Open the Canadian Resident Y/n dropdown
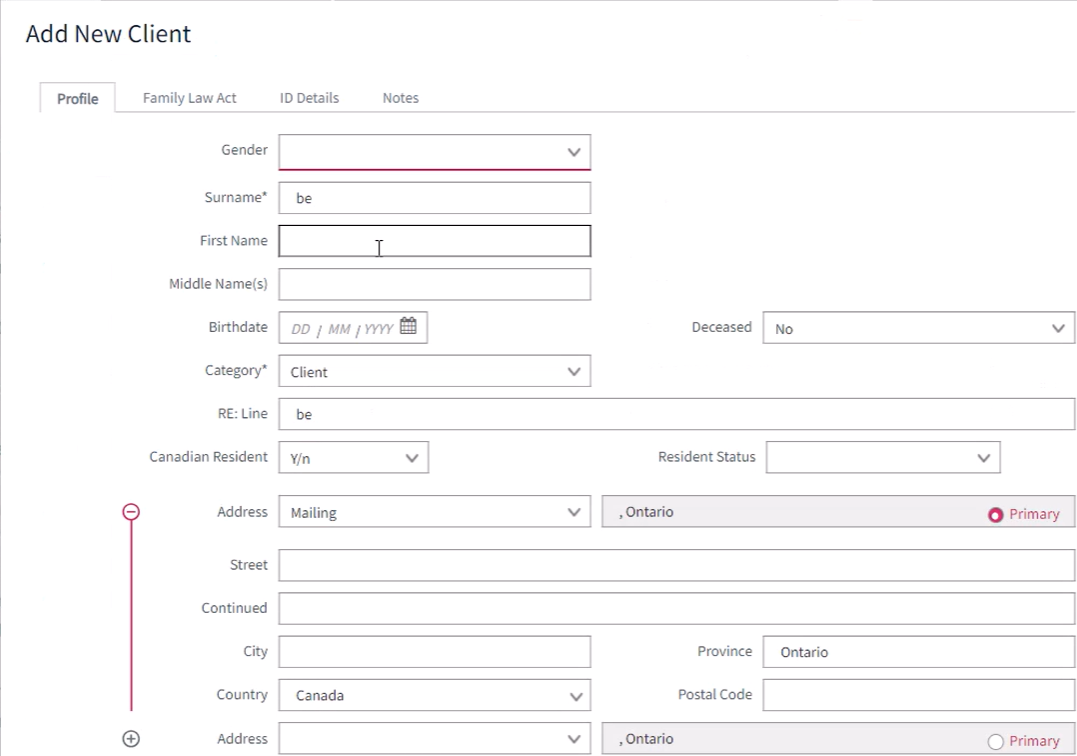The height and width of the screenshot is (756, 1077). pyautogui.click(x=353, y=457)
